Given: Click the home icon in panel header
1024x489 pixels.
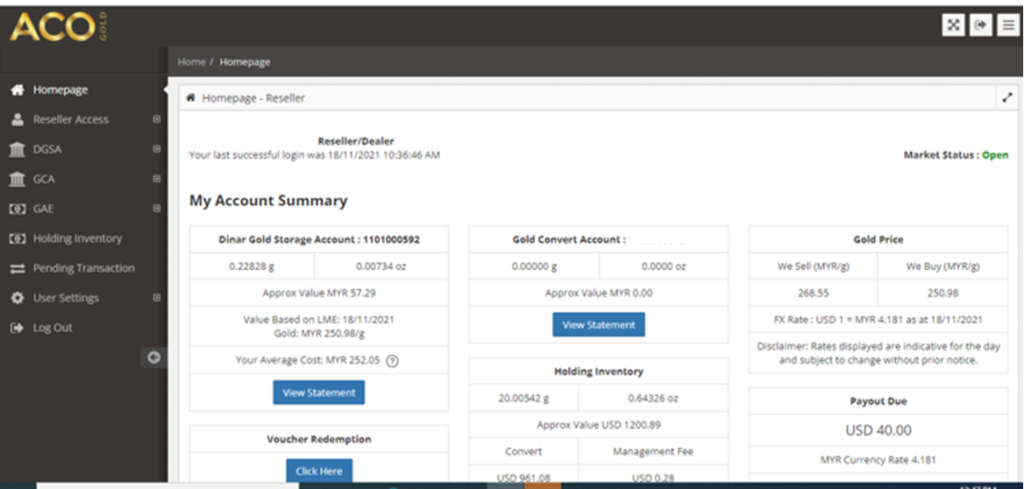Looking at the screenshot, I should 191,98.
